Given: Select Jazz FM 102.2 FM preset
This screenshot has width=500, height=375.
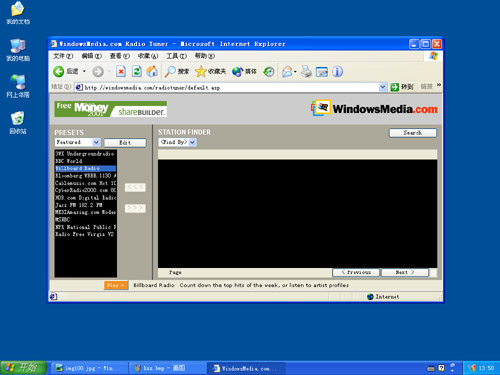Looking at the screenshot, I should click(85, 205).
